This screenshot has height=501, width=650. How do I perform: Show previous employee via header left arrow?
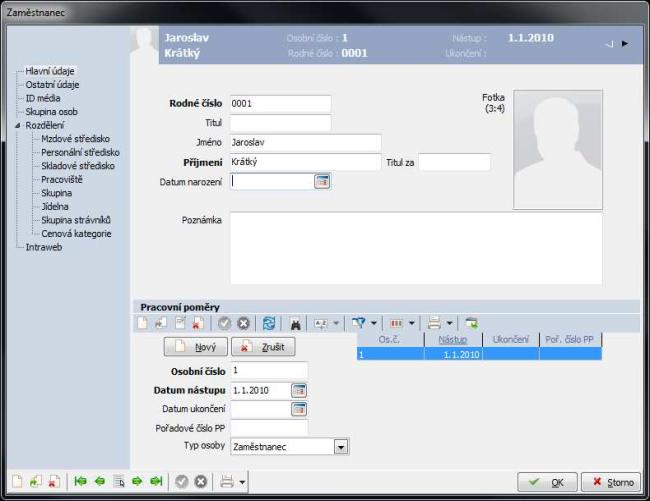click(609, 44)
